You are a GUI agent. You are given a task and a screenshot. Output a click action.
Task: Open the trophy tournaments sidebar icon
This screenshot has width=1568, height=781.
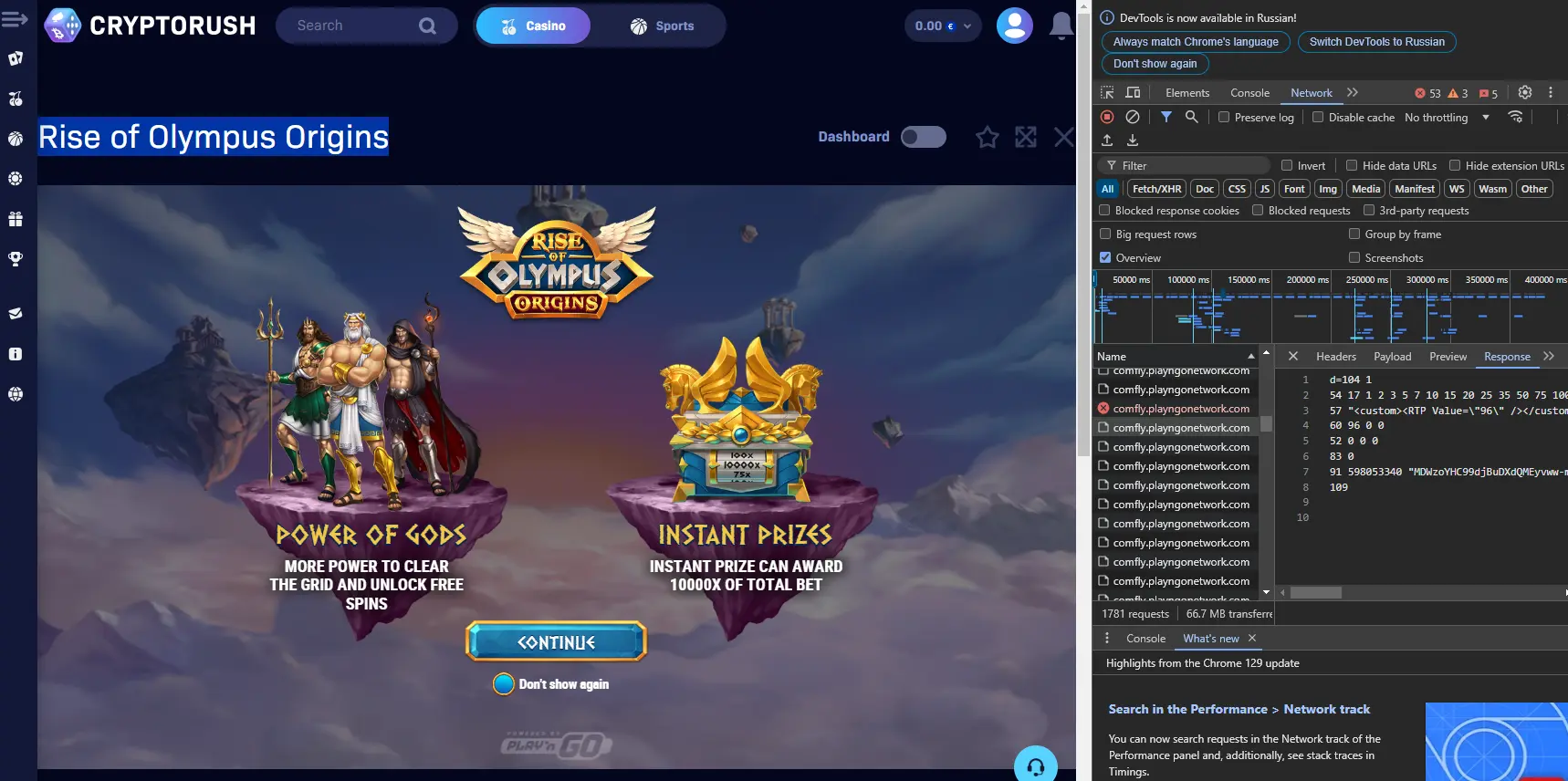coord(16,259)
